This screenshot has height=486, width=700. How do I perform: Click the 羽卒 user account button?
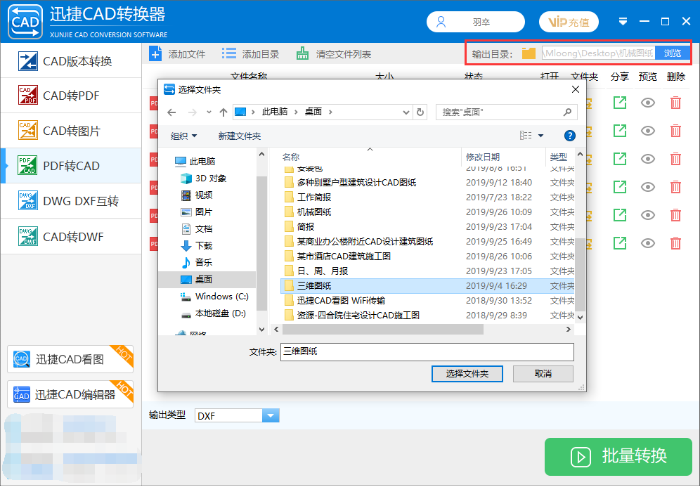(x=475, y=22)
